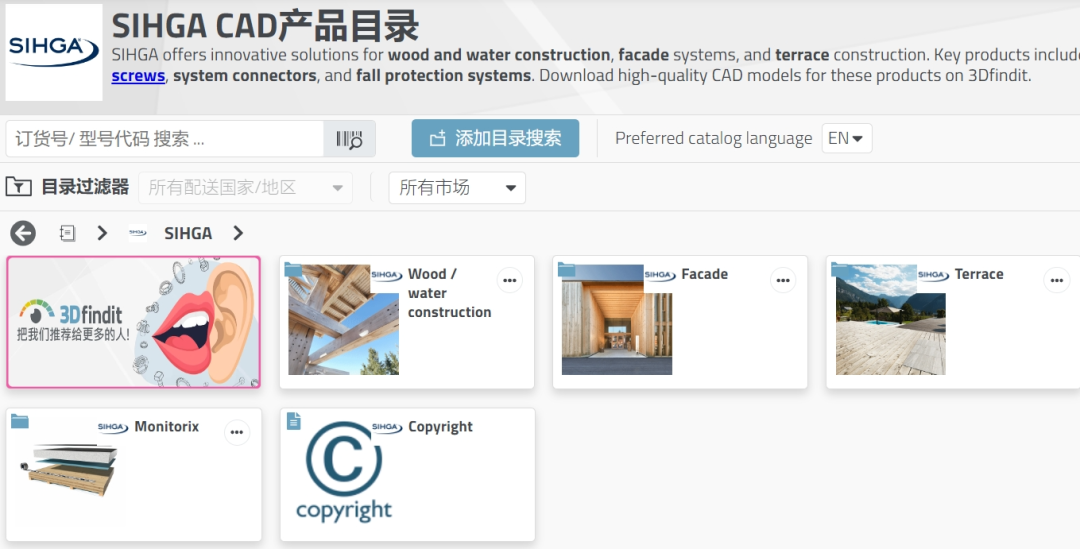Open the EN catalog language dropdown
The width and height of the screenshot is (1080, 549).
pyautogui.click(x=847, y=138)
